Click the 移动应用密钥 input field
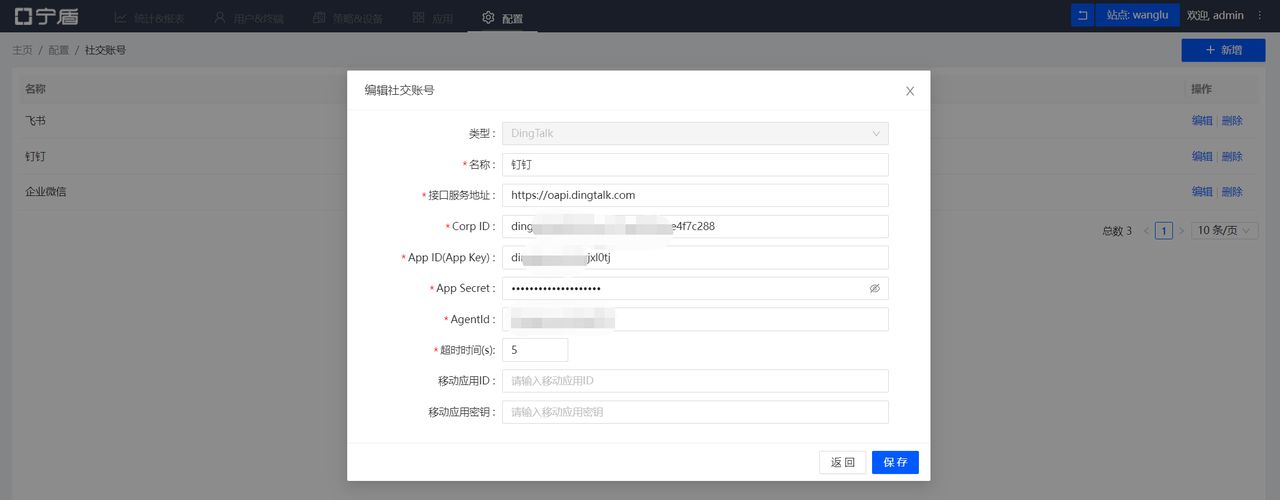The image size is (1280, 500). point(695,412)
